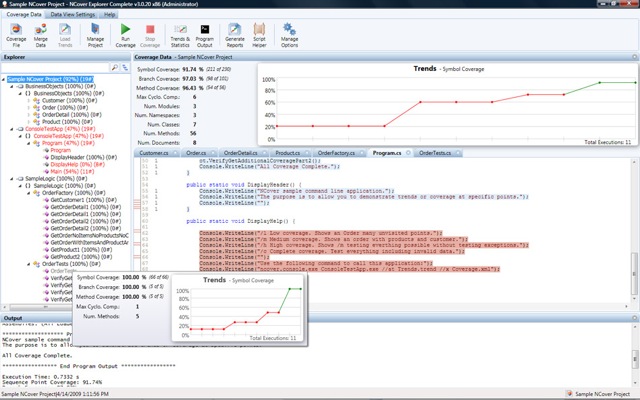Open Trends & Statistics
640x400 pixels.
179,34
